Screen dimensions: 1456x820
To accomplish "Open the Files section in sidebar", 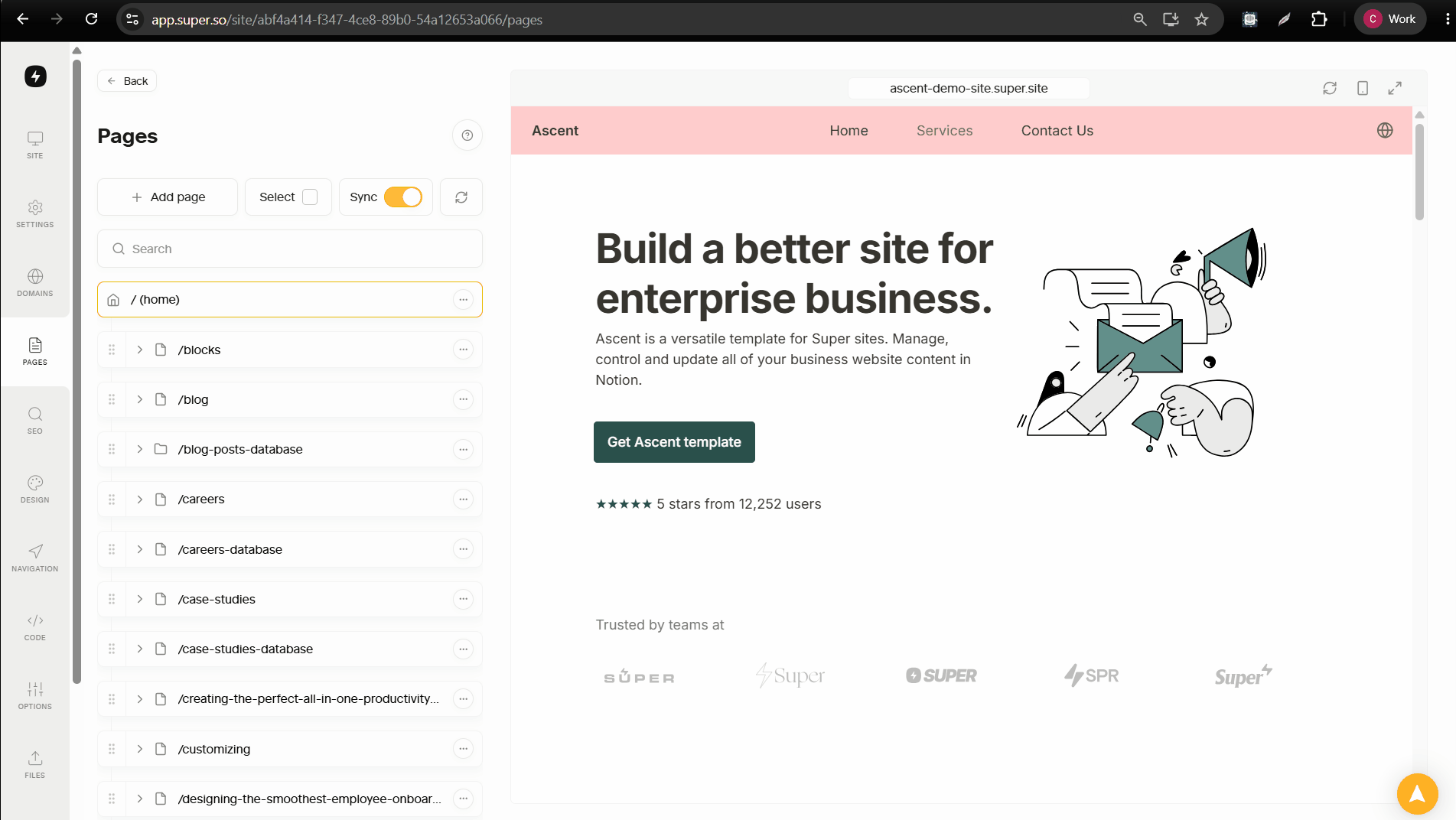I will (35, 764).
